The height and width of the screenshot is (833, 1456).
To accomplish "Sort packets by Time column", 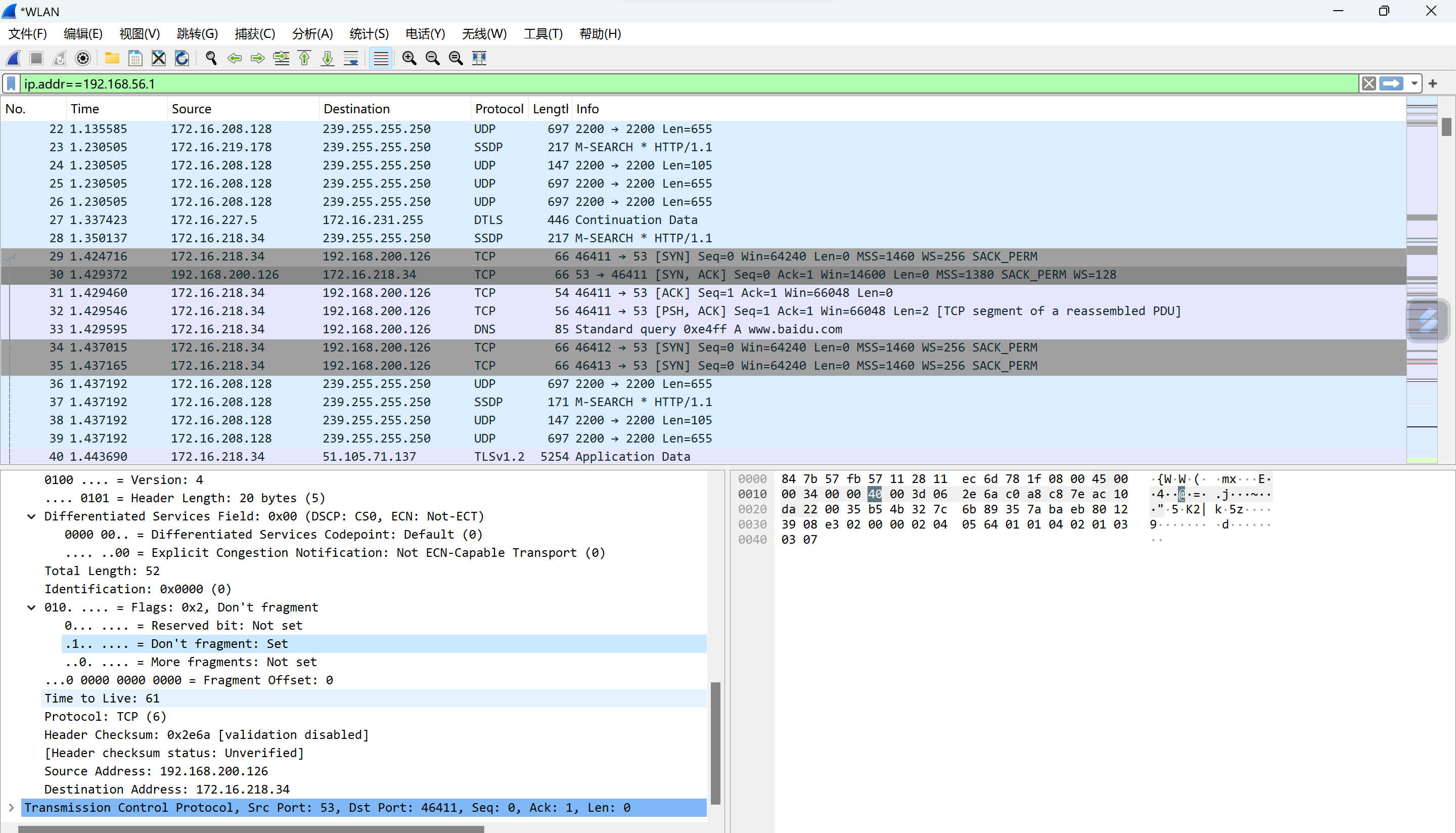I will [x=117, y=109].
